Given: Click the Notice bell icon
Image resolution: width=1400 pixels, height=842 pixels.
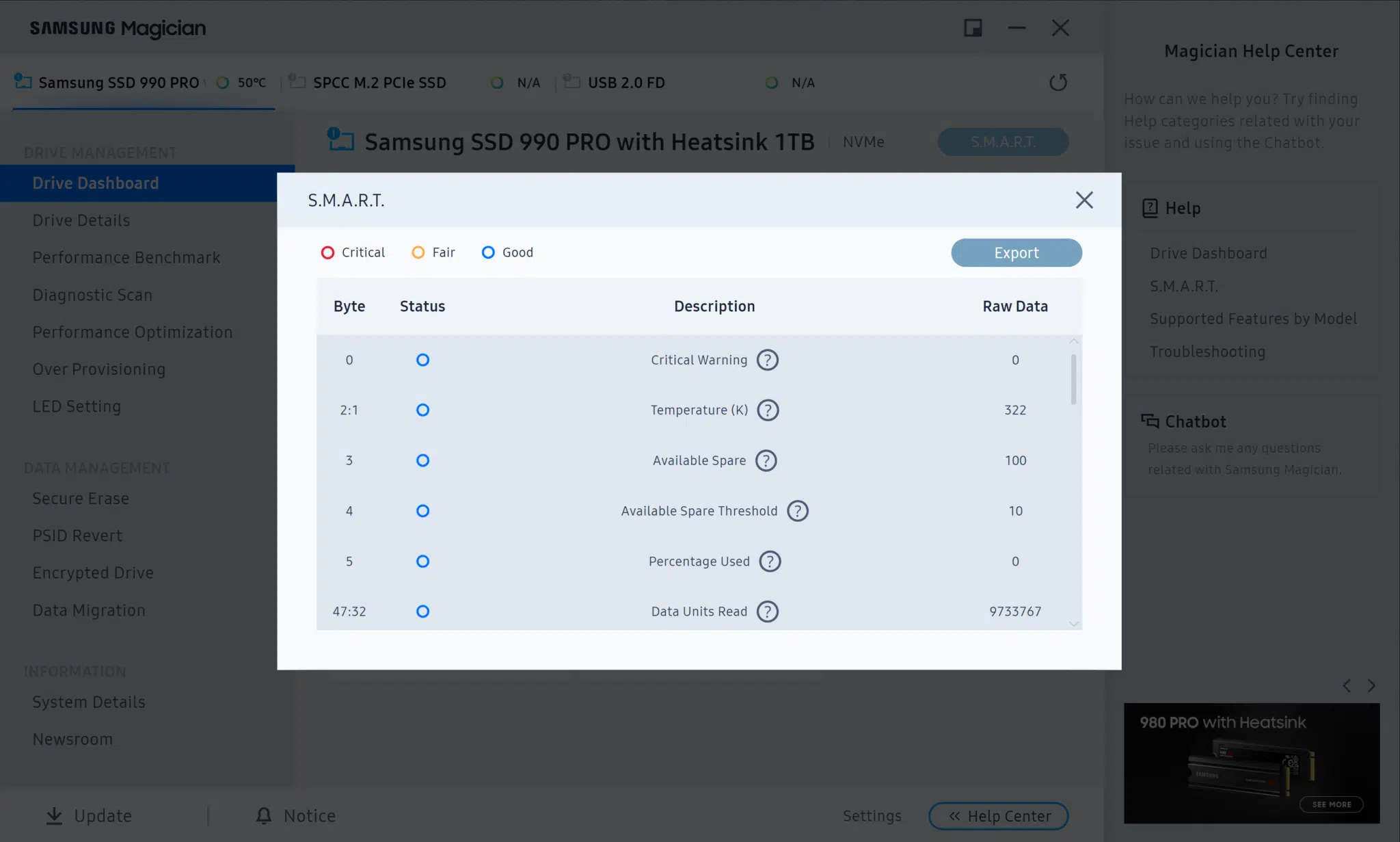Looking at the screenshot, I should 264,815.
